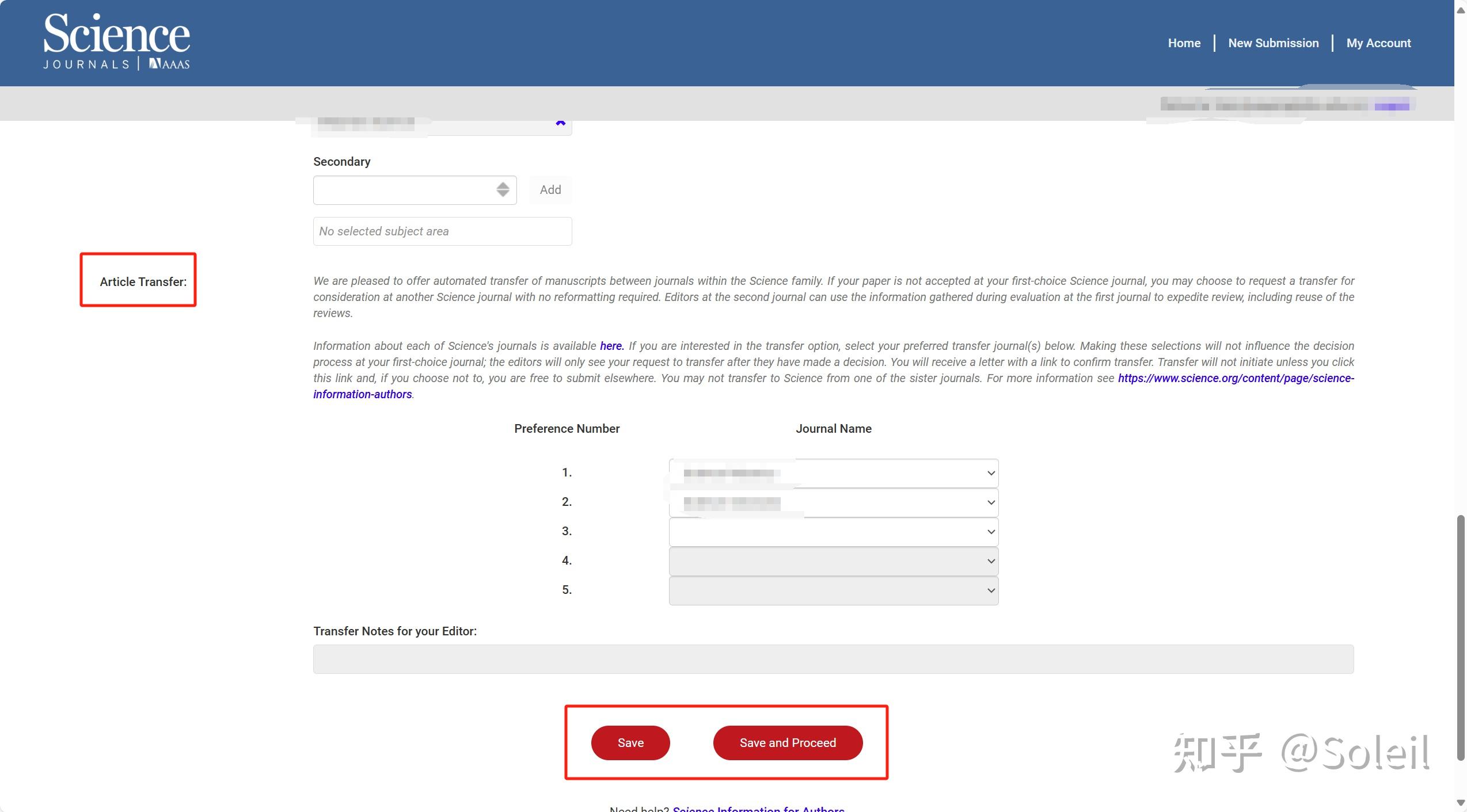The width and height of the screenshot is (1467, 812).
Task: Open the preference 5 journal dropdown
Action: [833, 590]
